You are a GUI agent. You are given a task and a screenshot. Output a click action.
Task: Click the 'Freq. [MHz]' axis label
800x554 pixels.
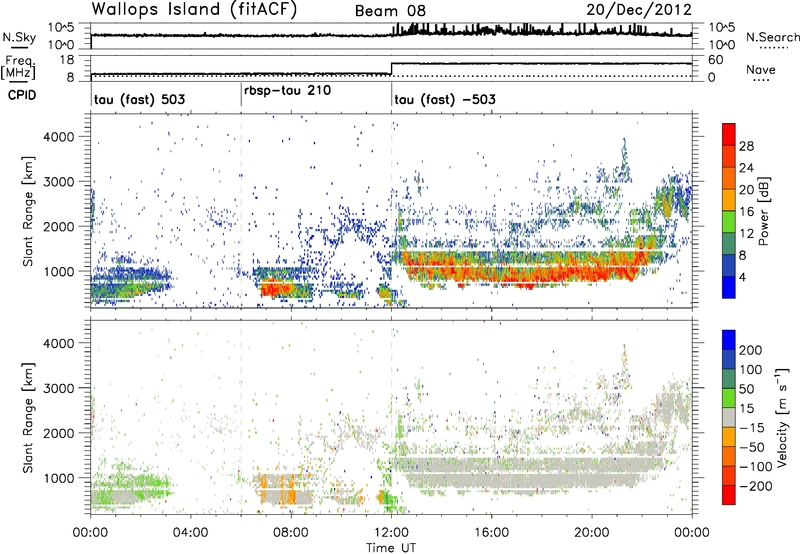[x=19, y=68]
